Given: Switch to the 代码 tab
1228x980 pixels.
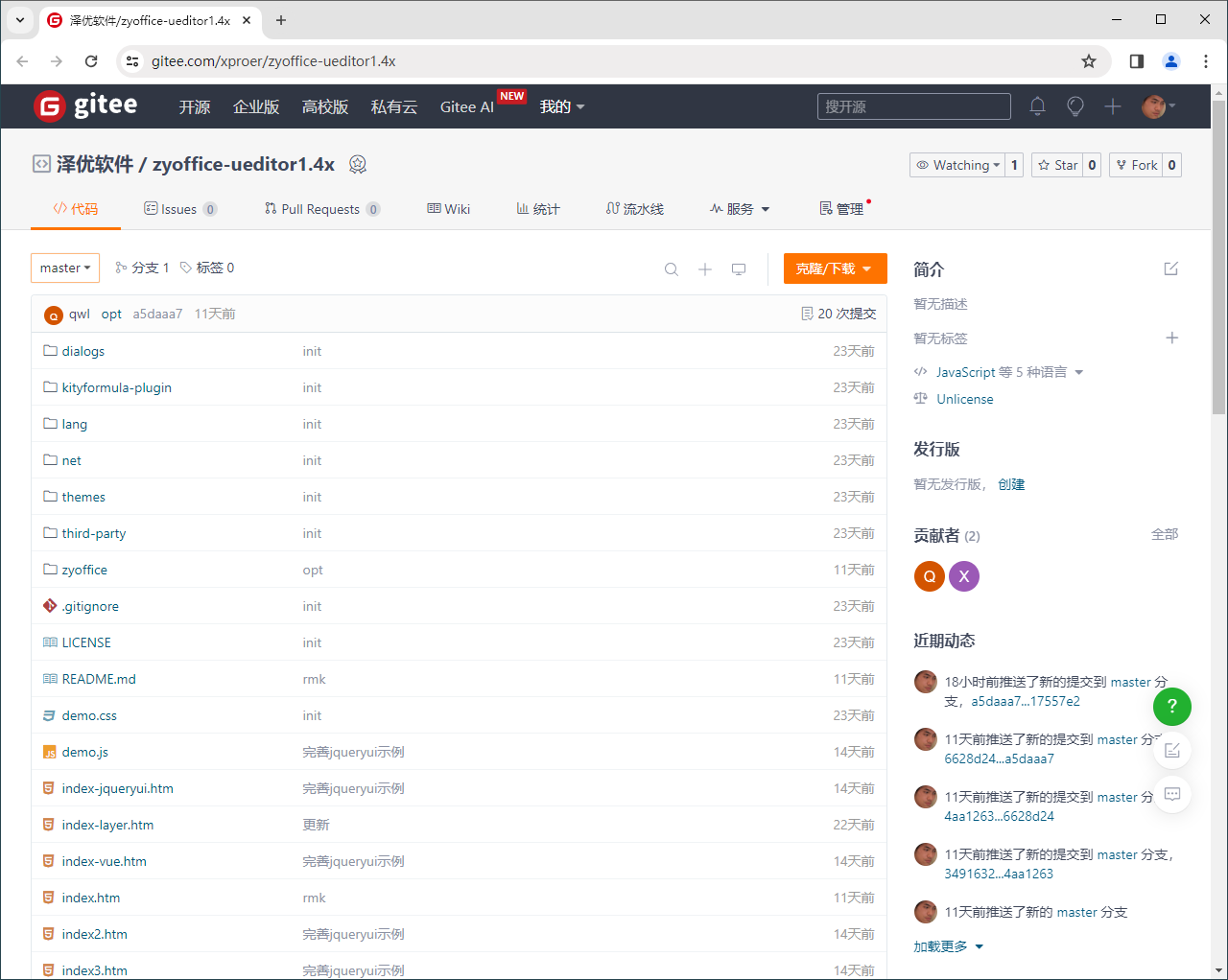Looking at the screenshot, I should pyautogui.click(x=76, y=209).
